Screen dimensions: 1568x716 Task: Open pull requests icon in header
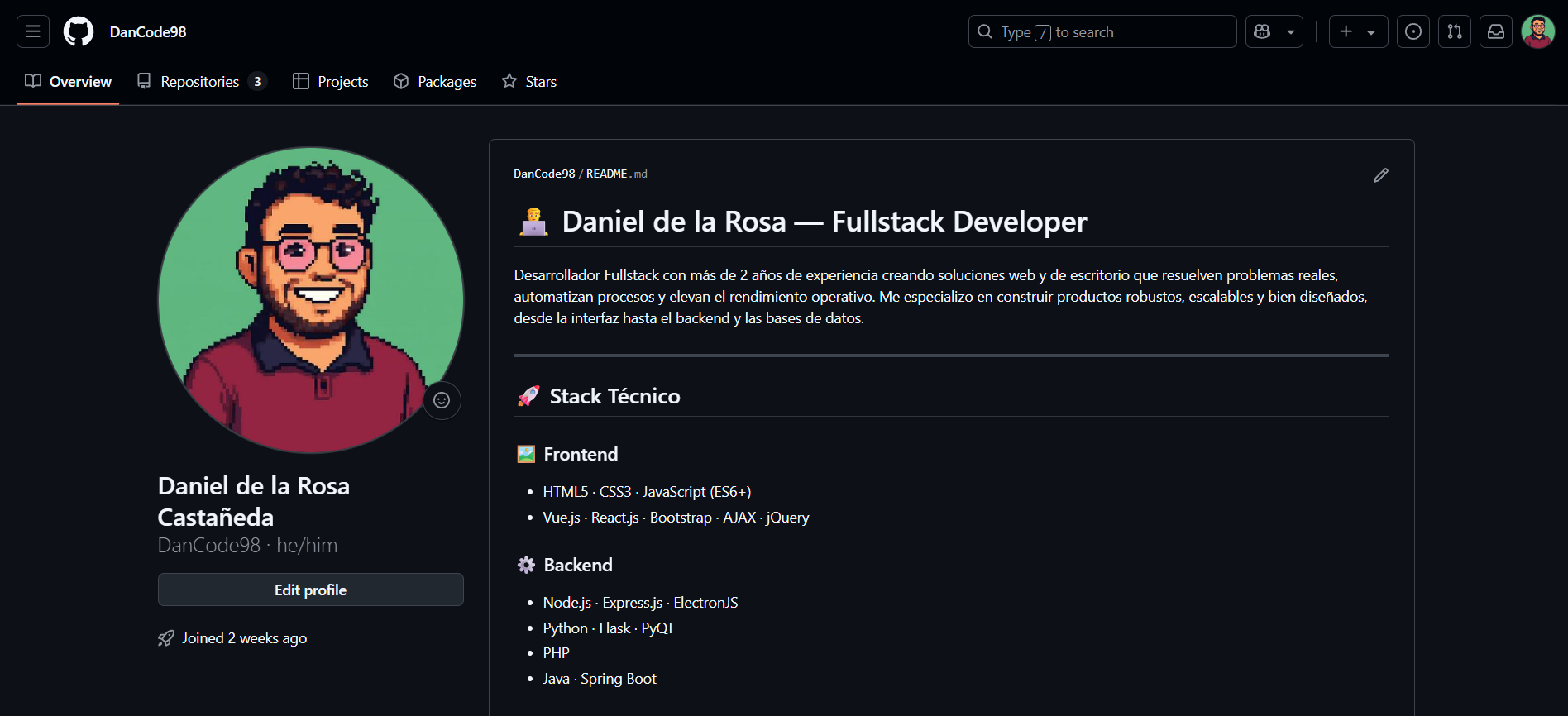point(1455,31)
